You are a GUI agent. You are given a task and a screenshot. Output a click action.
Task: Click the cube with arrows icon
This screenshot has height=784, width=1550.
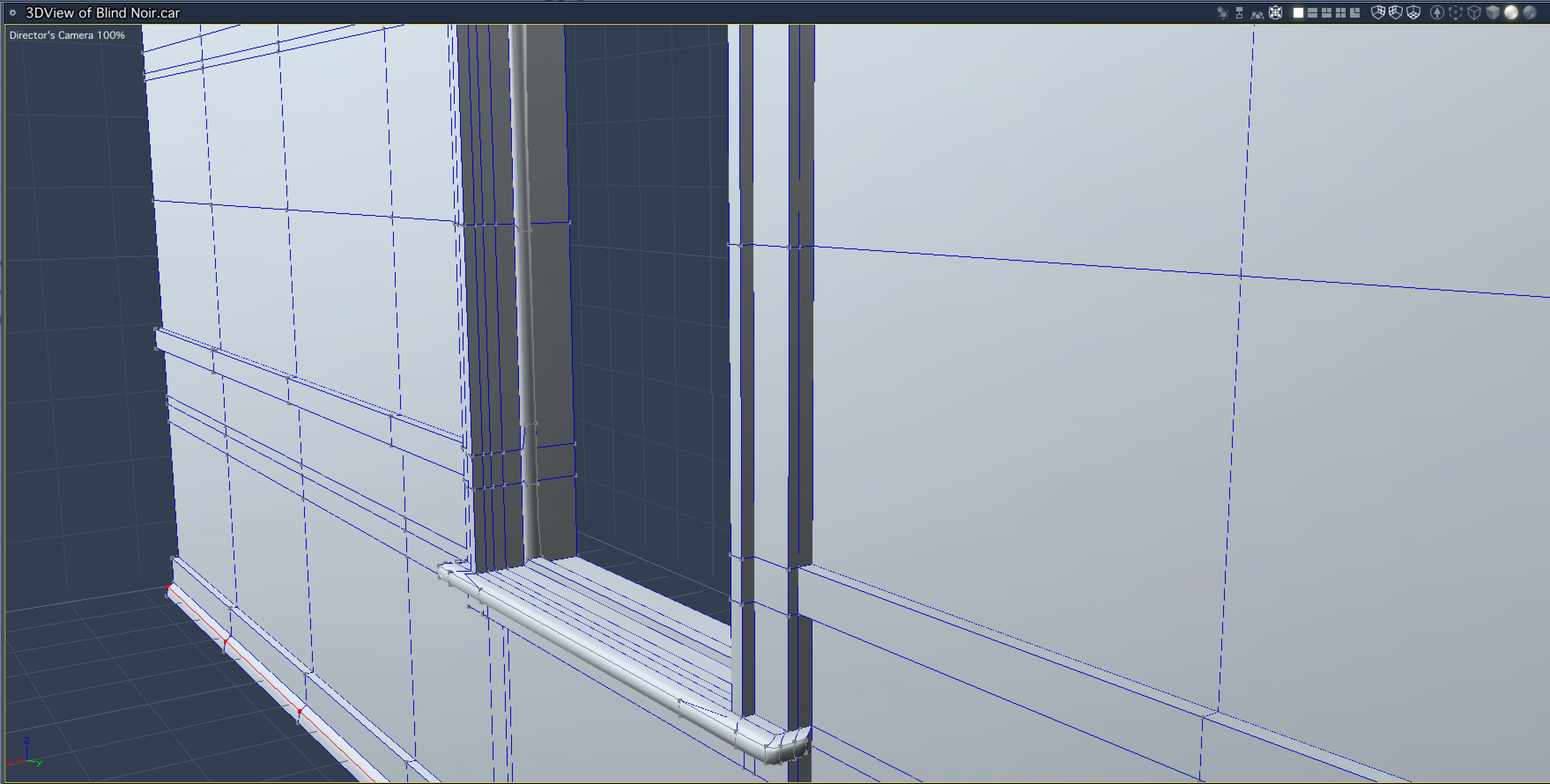click(1276, 13)
